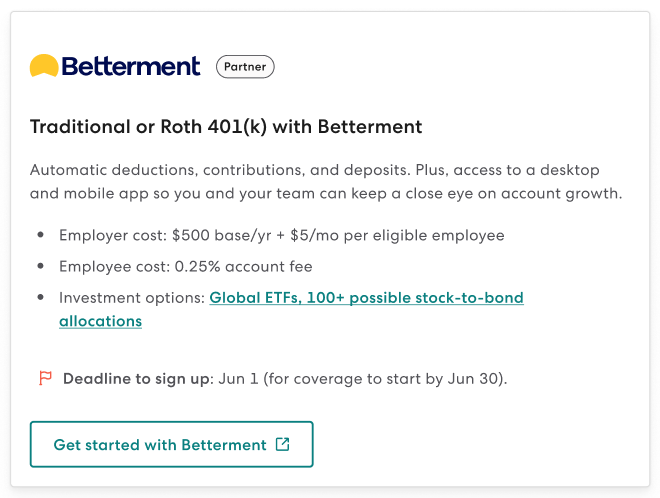
Task: Select the Partner badge
Action: tap(245, 67)
